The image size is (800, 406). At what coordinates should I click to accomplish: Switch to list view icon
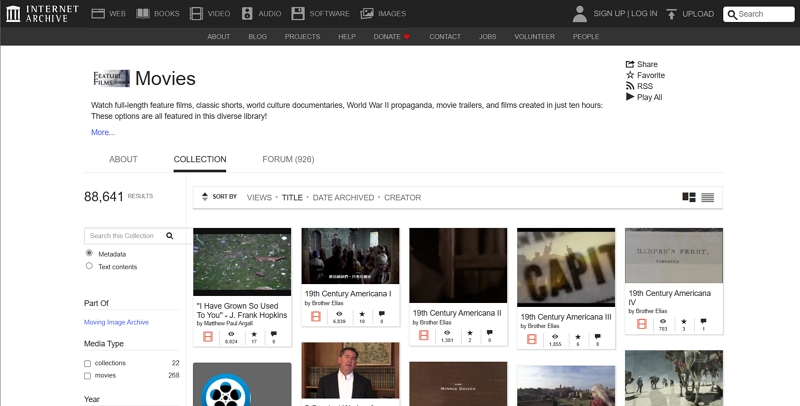(708, 197)
